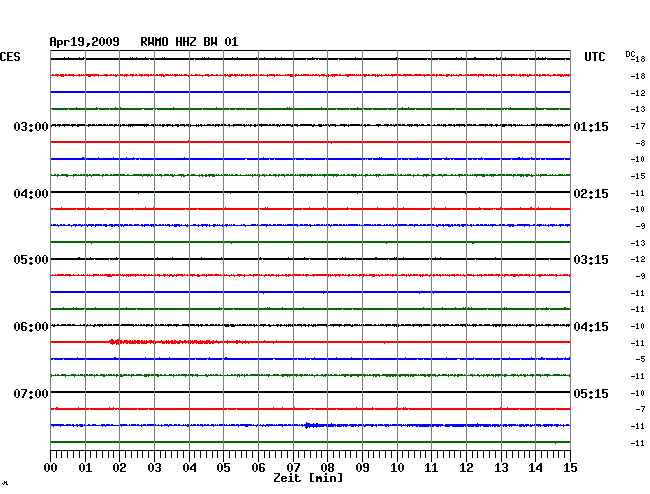Click DC value -17 beside 01:15

click(638, 126)
